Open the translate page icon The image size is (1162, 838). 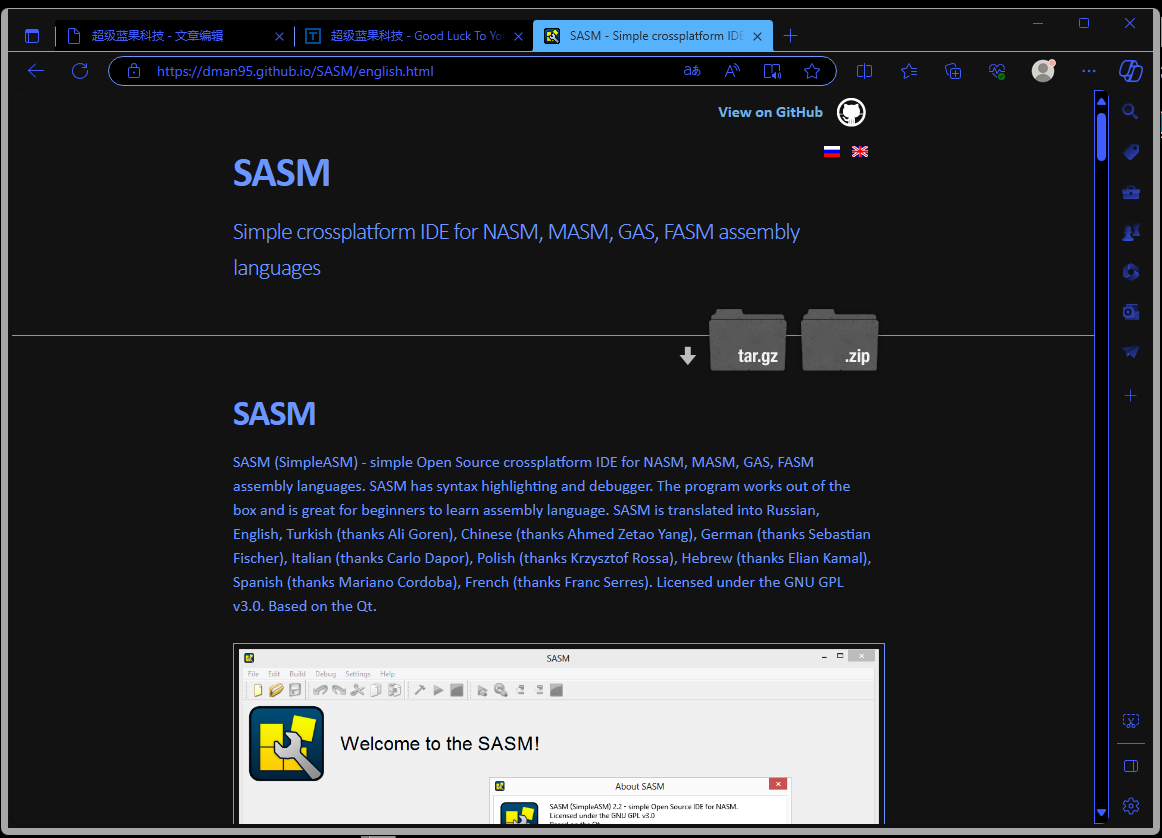point(692,71)
